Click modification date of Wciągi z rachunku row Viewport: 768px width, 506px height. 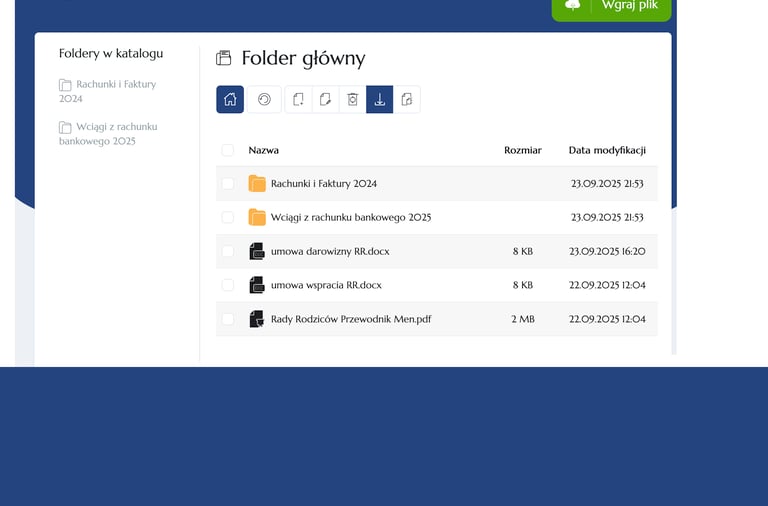coord(607,217)
